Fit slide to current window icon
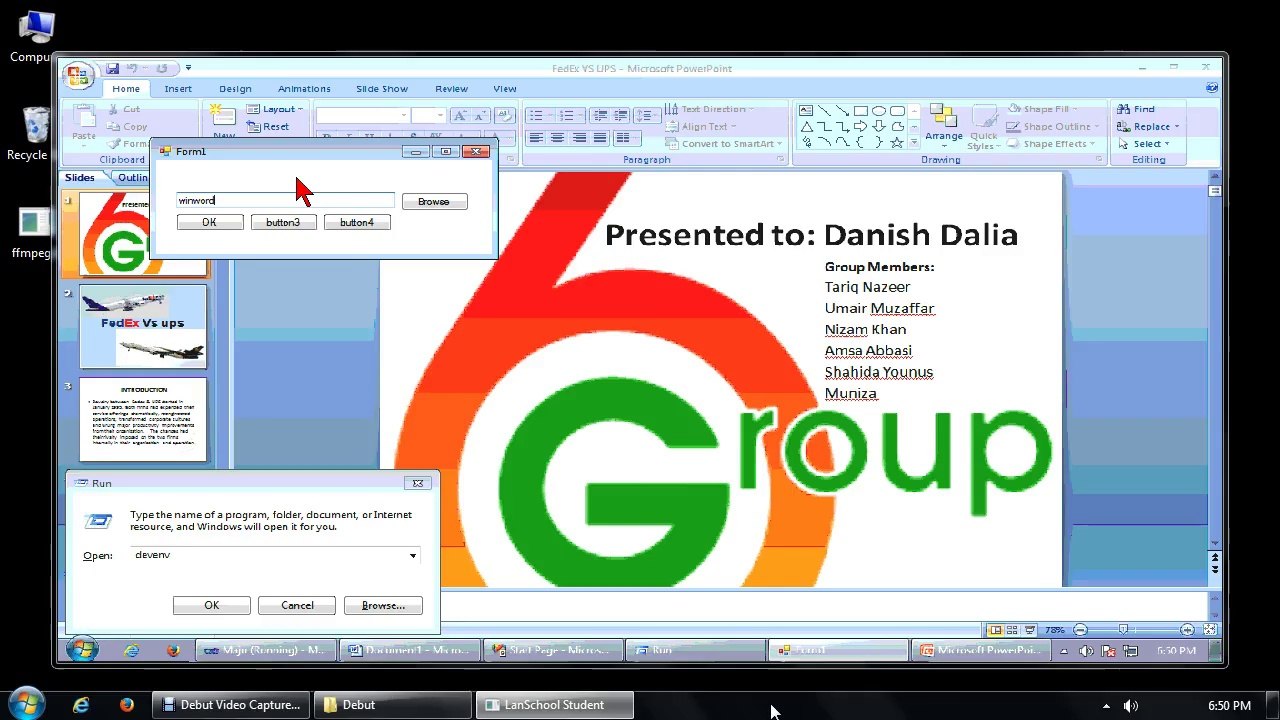 1210,630
